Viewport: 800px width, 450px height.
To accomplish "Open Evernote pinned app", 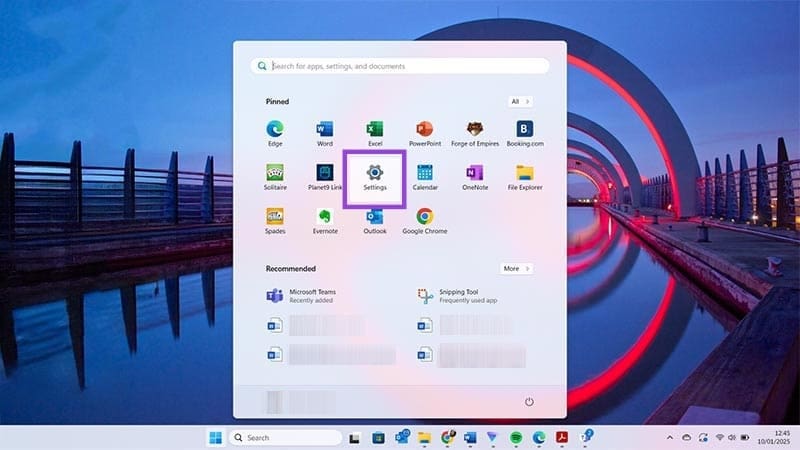I will [x=324, y=221].
